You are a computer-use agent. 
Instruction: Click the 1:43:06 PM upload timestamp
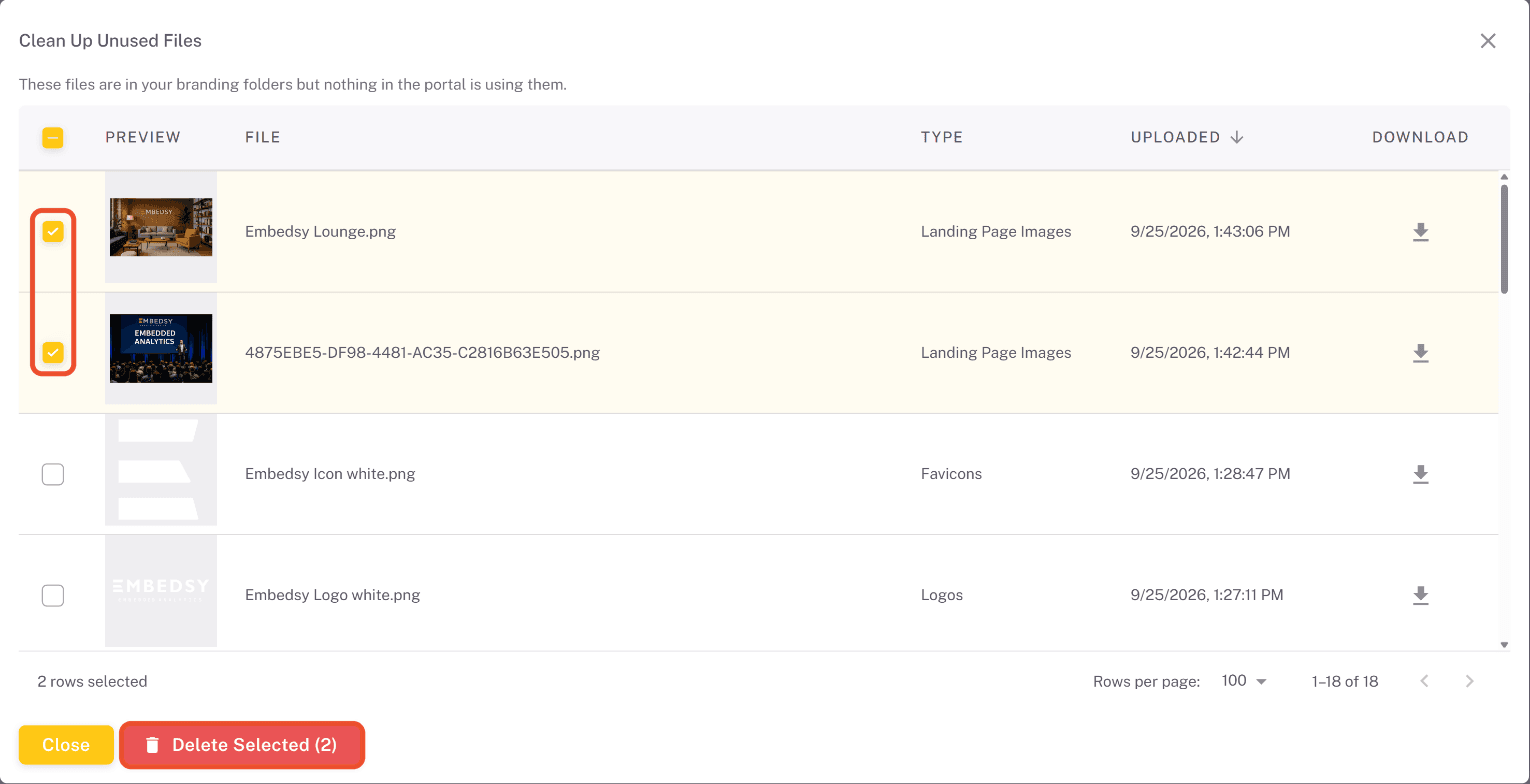[x=1211, y=232]
